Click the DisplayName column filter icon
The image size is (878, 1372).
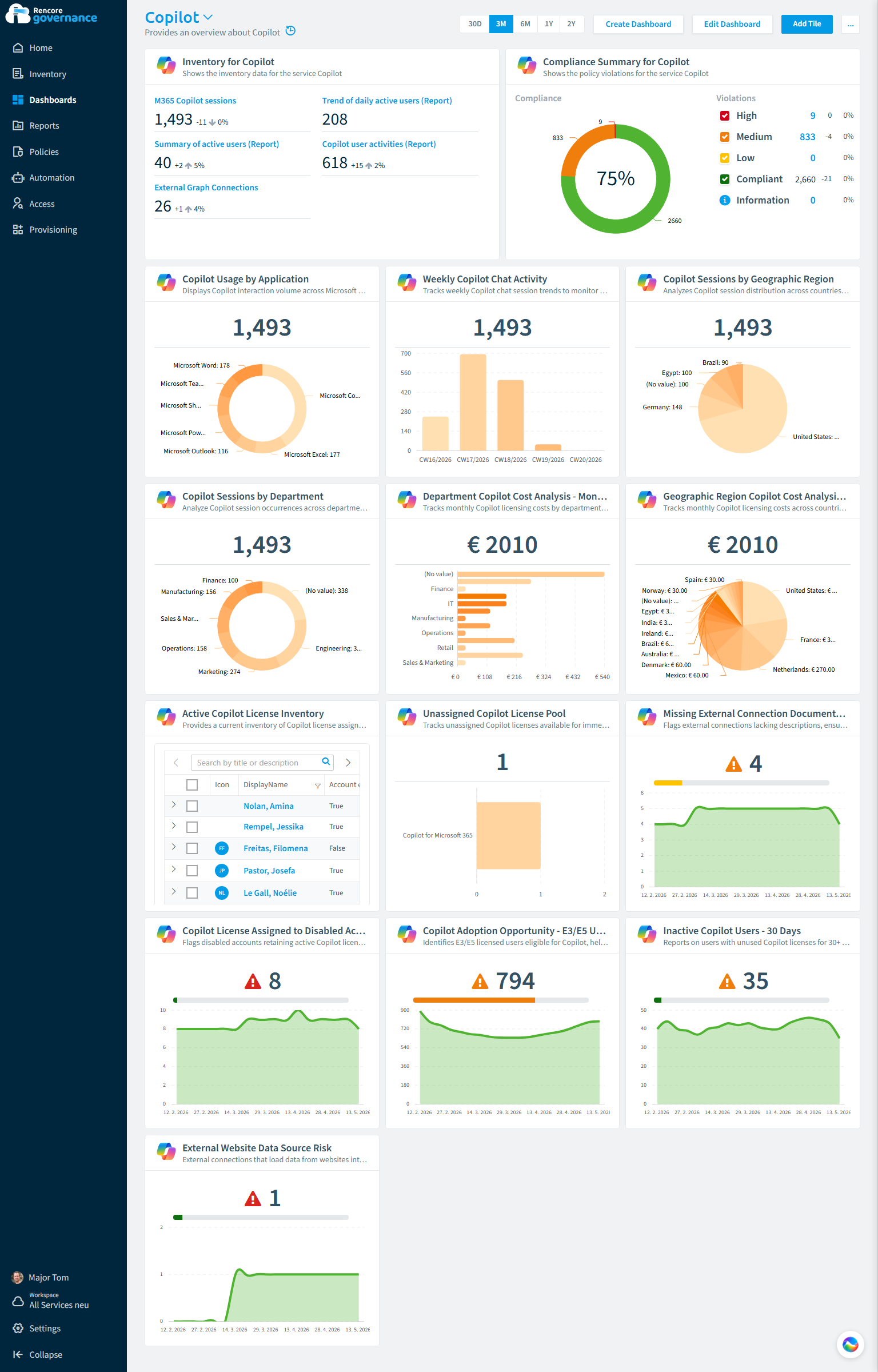318,785
